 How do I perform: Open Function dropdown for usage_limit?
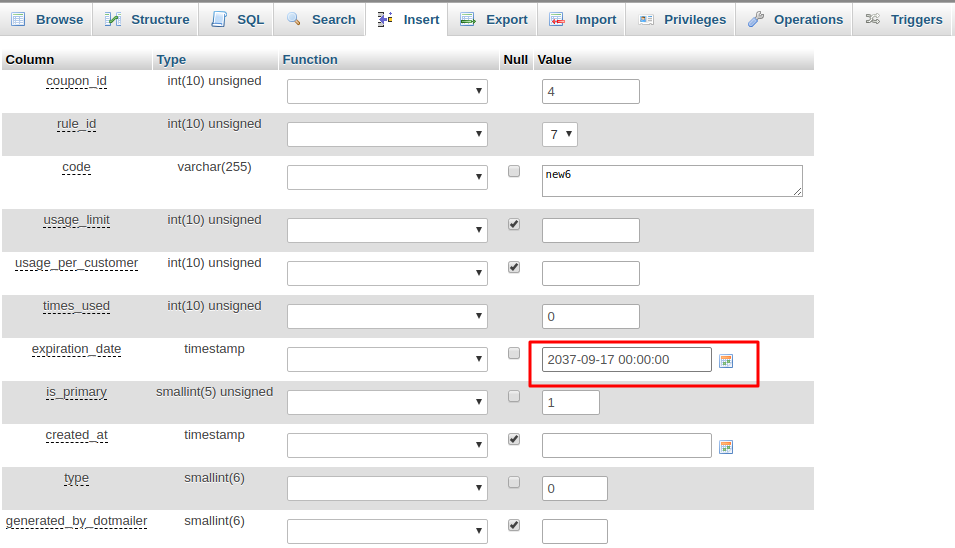click(x=387, y=230)
